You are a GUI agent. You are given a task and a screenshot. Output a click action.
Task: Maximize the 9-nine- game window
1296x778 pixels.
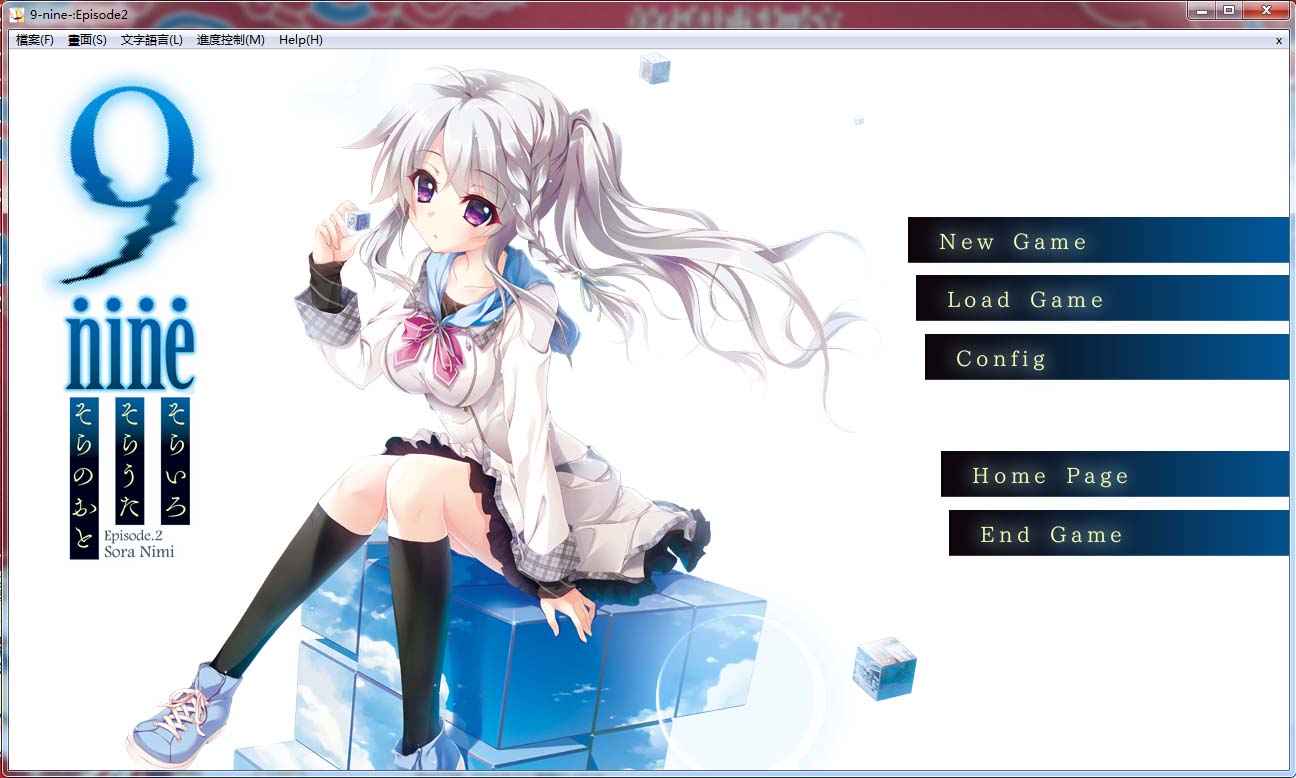click(x=1229, y=10)
